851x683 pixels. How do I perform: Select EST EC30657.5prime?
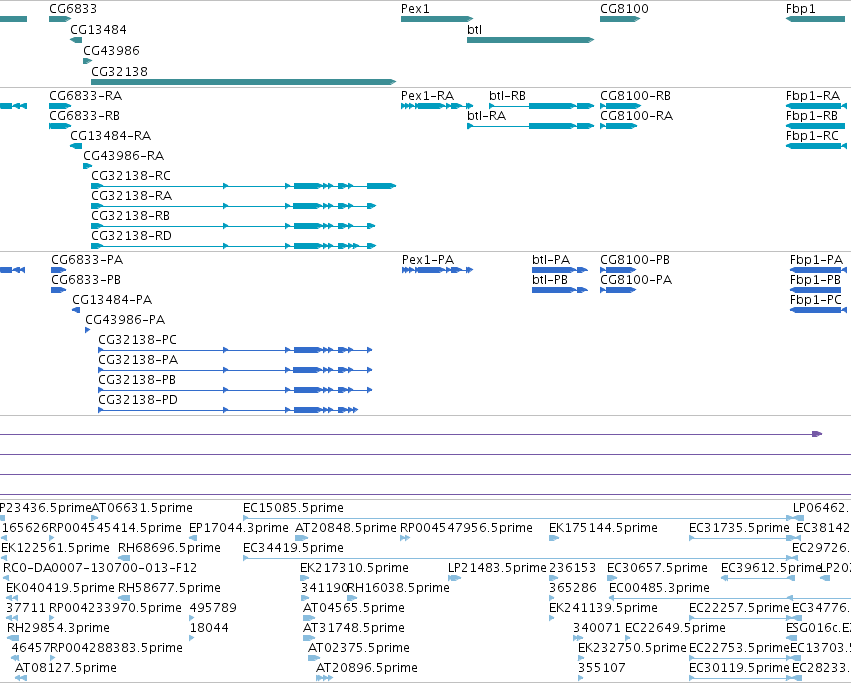click(612, 578)
